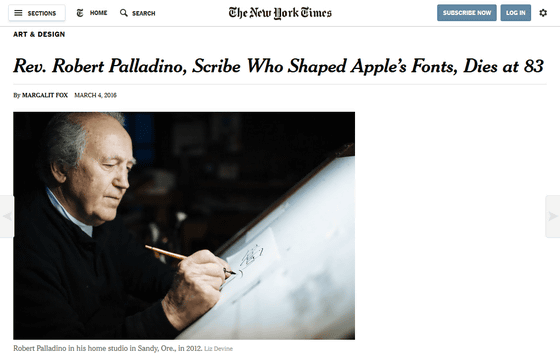Open the Art & Design section link
Image resolution: width=560 pixels, height=360 pixels.
[x=39, y=34]
